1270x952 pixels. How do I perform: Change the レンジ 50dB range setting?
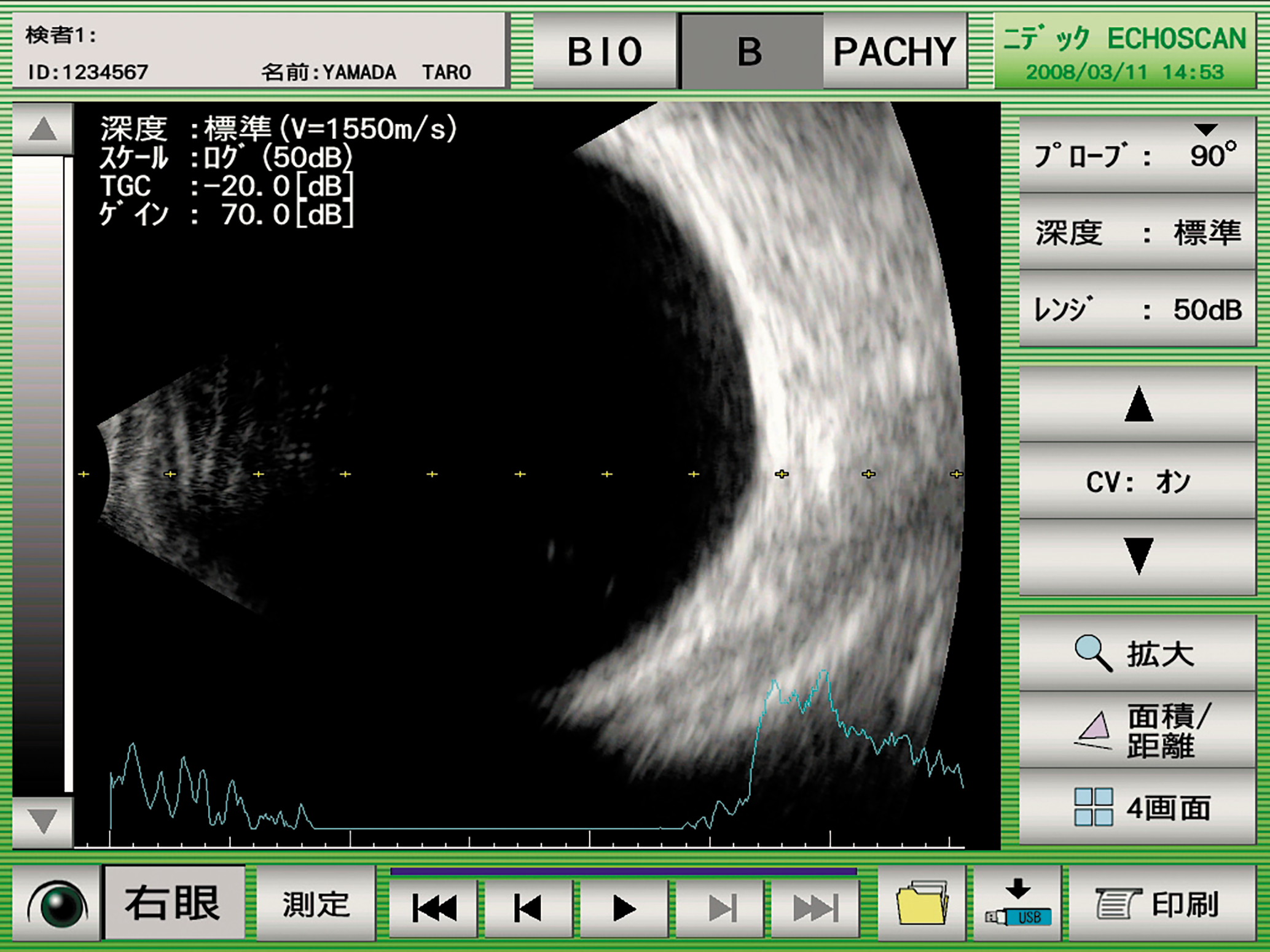1138,310
